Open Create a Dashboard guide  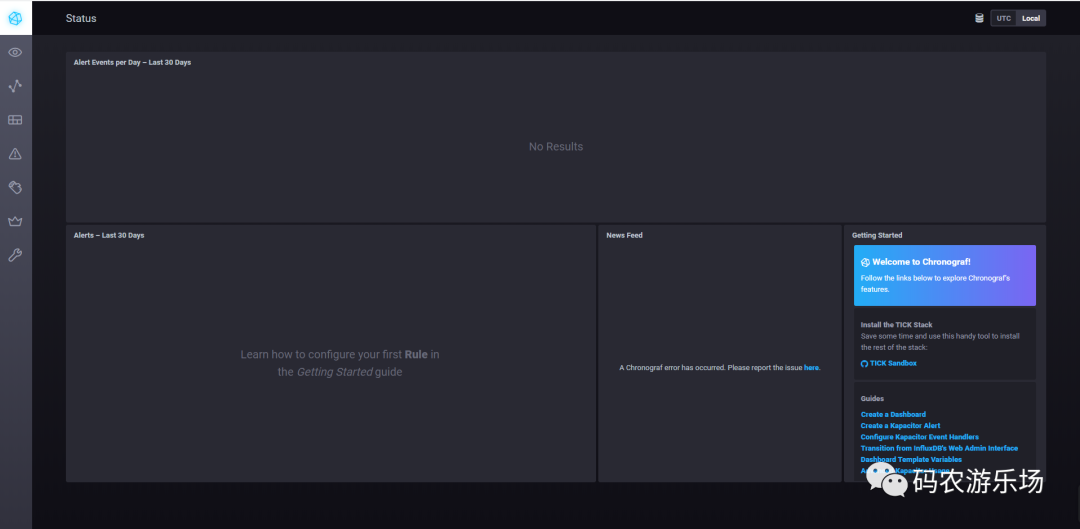click(x=893, y=415)
